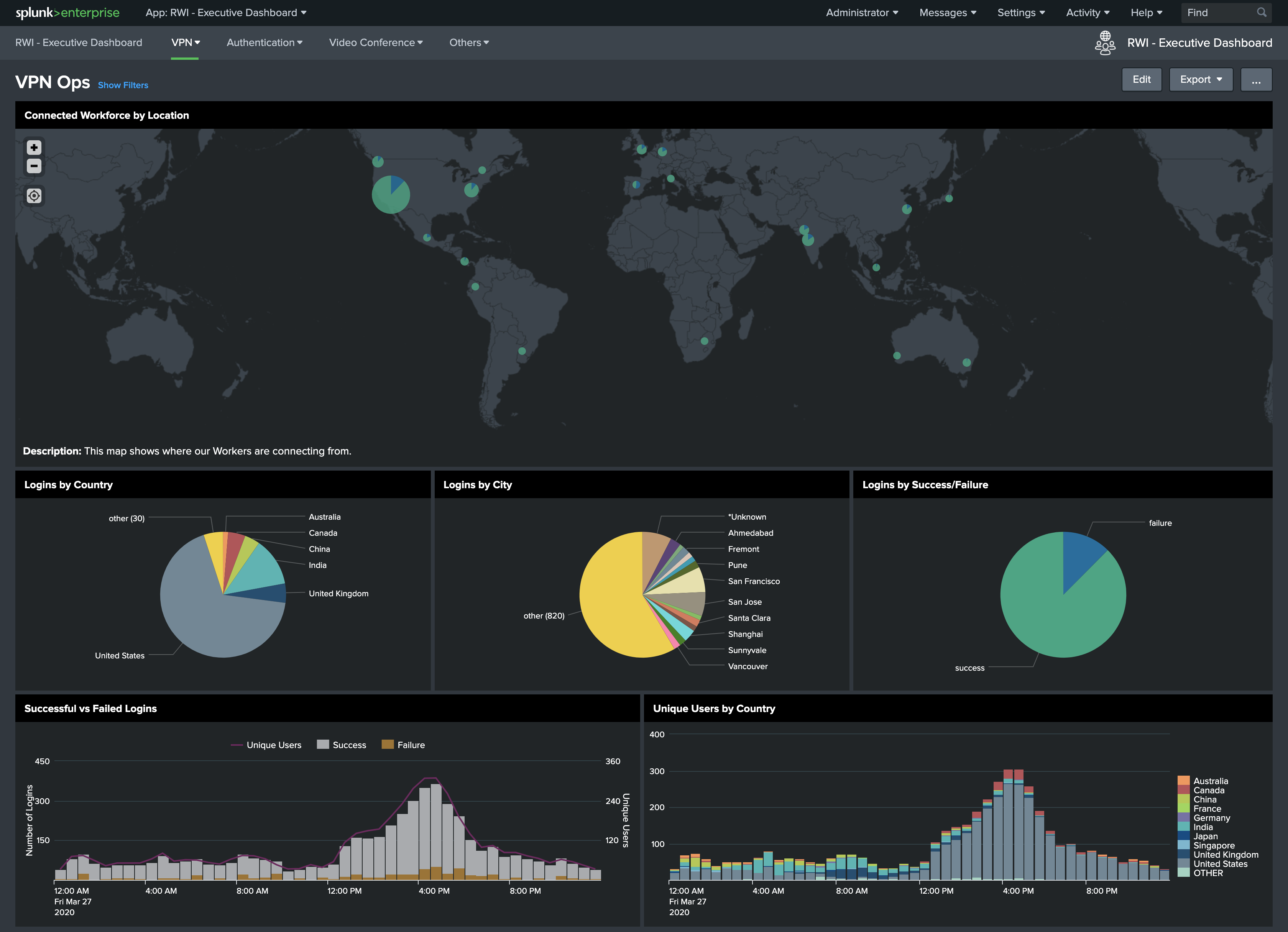Open the Administrator menu

click(861, 13)
